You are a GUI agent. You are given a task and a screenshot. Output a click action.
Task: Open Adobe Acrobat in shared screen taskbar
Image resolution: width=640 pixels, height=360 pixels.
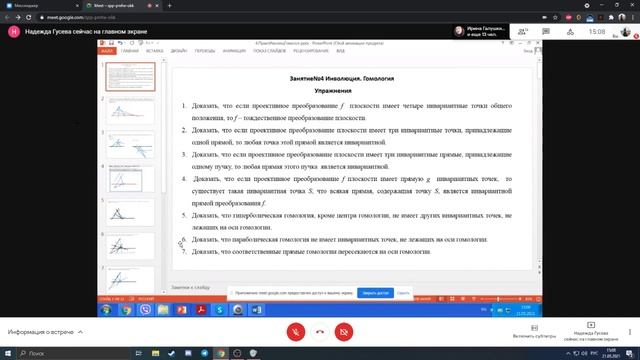coord(201,310)
